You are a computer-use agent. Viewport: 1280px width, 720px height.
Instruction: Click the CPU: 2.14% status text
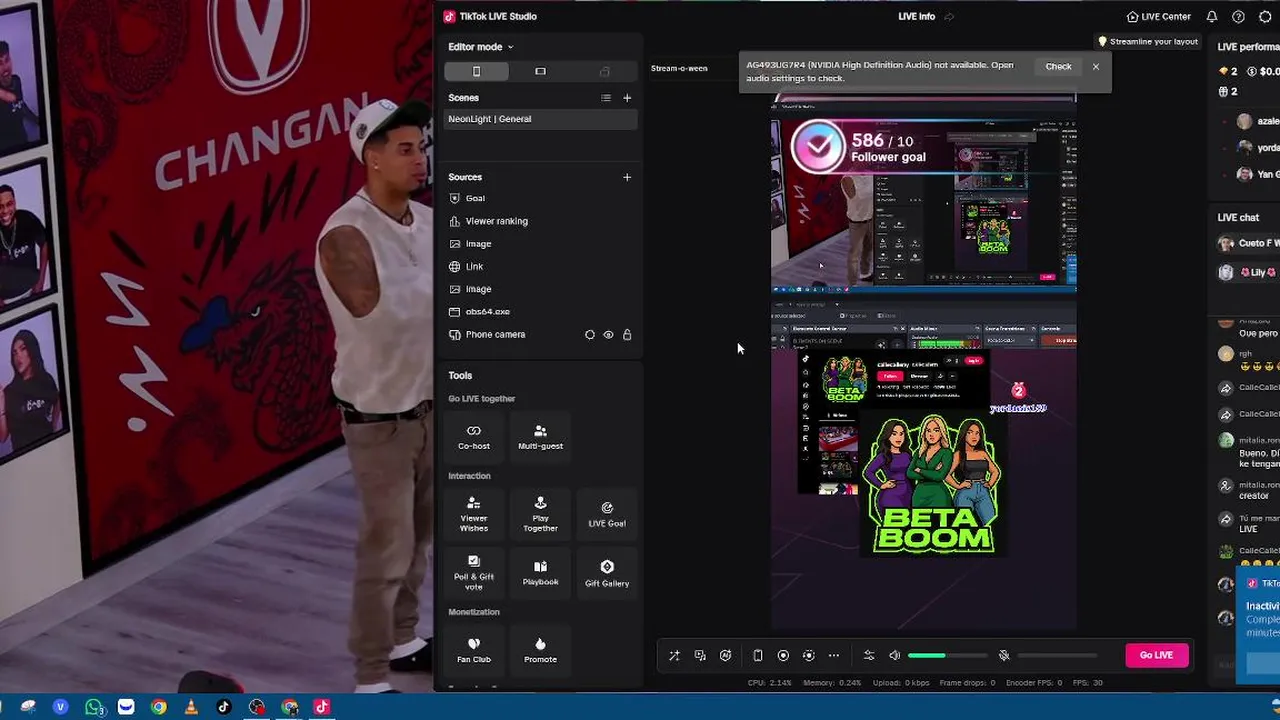coord(770,683)
